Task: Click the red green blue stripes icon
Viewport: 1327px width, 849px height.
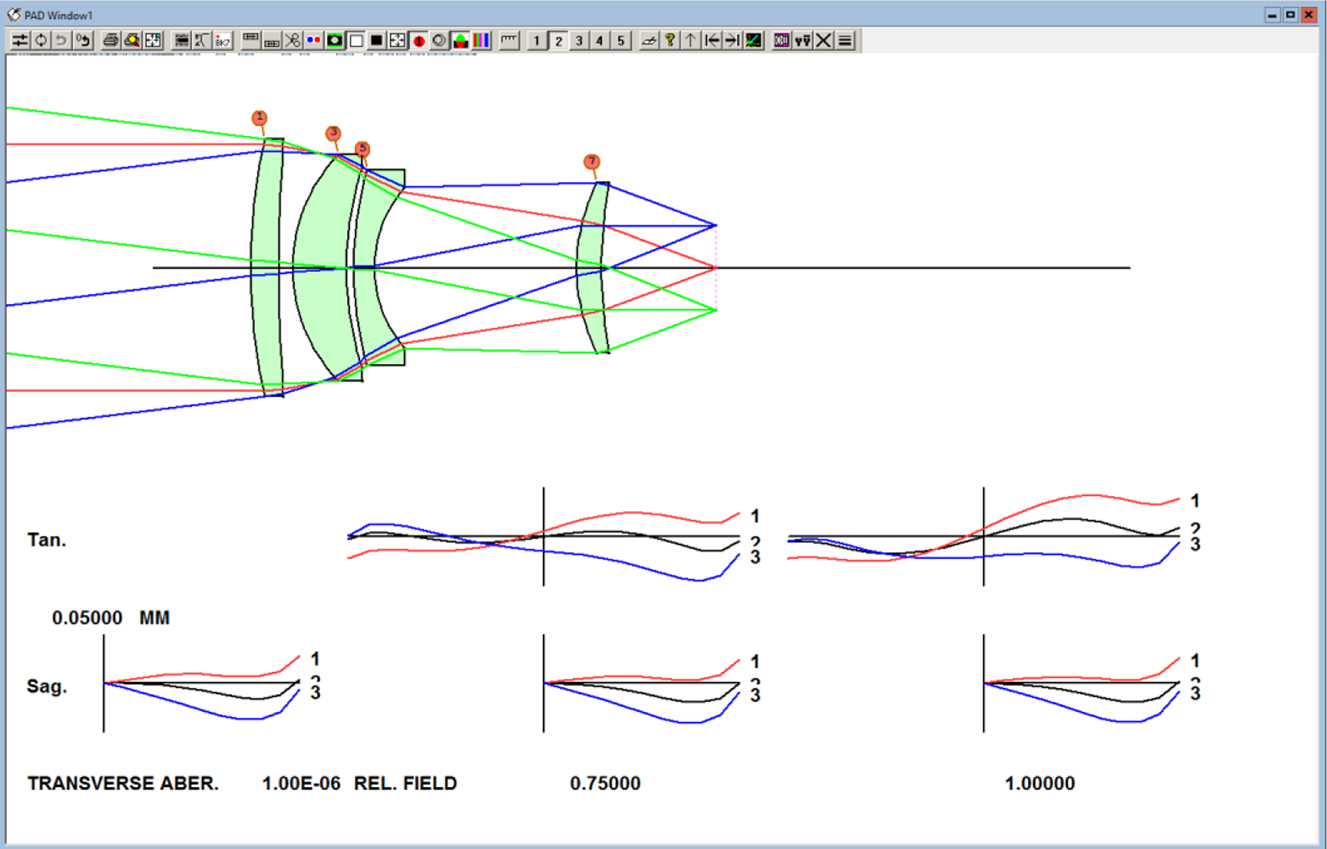Action: click(481, 40)
